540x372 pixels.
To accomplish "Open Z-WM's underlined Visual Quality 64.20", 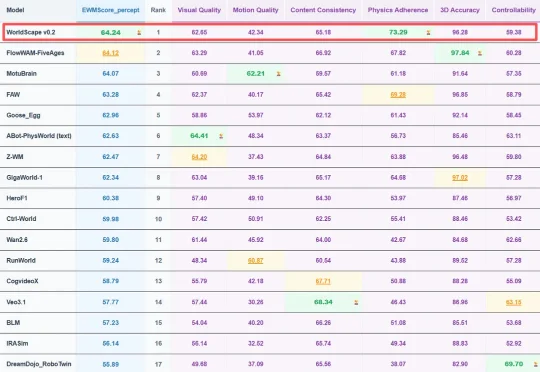I will (199, 157).
